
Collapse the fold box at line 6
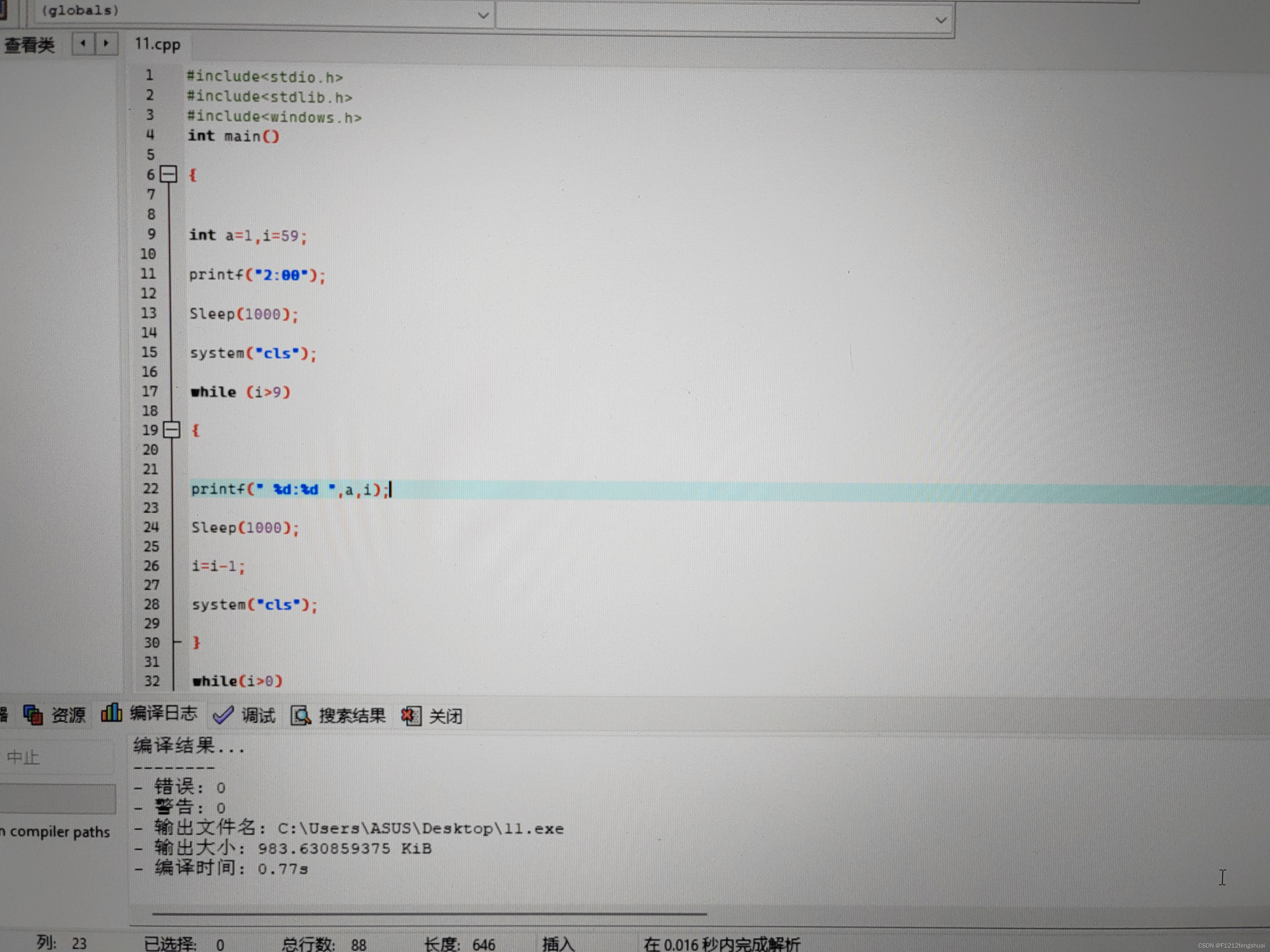point(168,174)
